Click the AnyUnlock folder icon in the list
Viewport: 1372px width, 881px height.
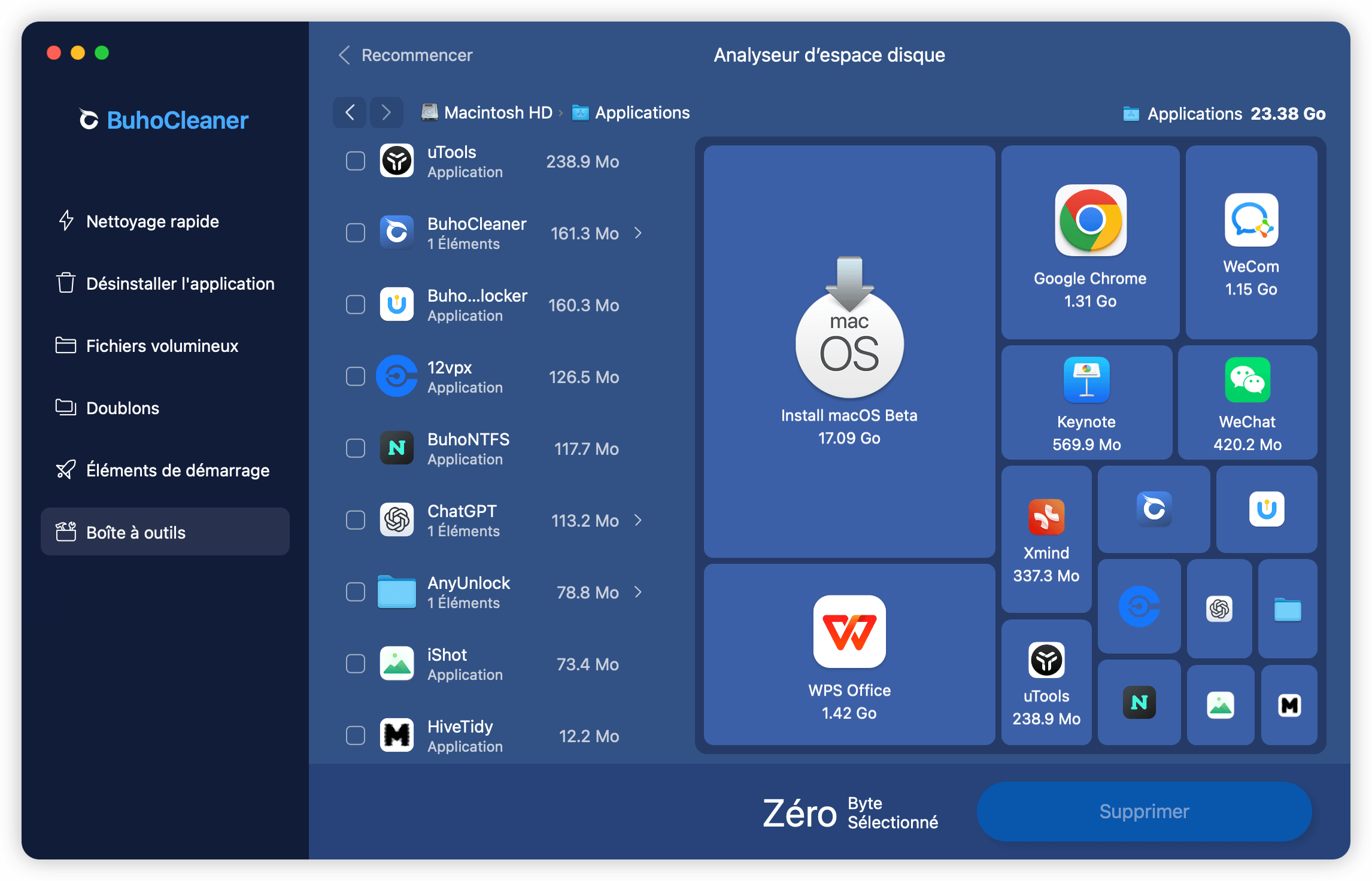396,592
